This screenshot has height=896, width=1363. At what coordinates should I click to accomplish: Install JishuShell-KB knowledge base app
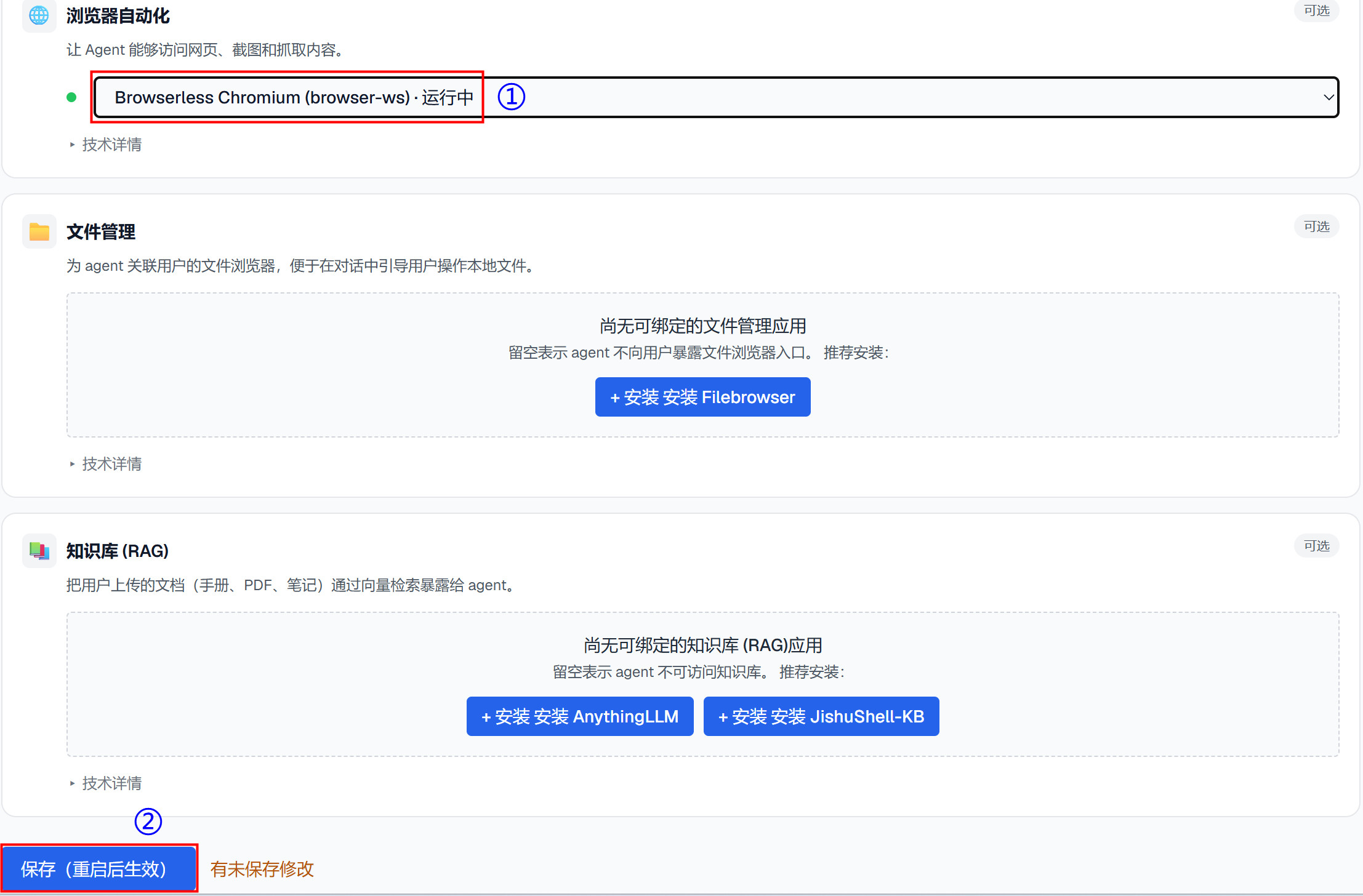[821, 716]
